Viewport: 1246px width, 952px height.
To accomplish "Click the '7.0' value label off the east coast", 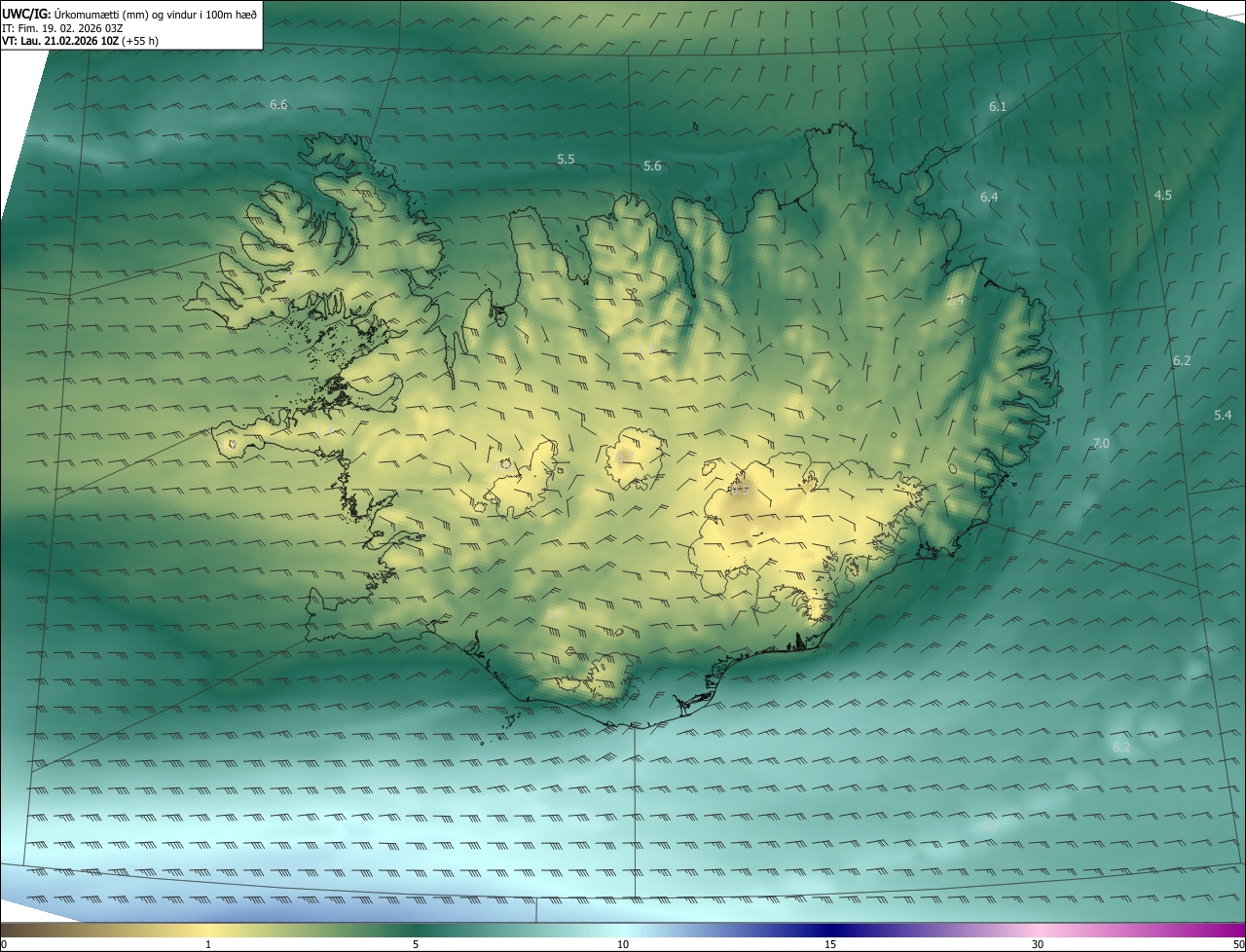I will pos(1101,444).
